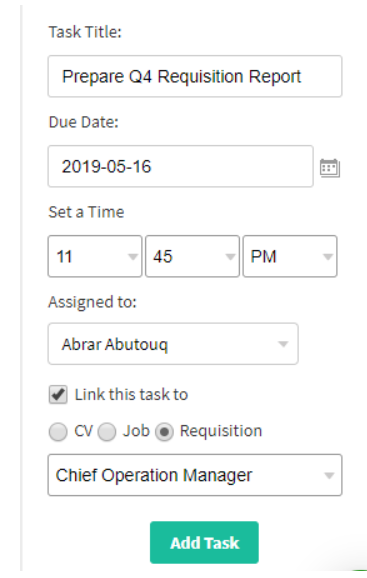Uncheck the Link this task to checkbox
The width and height of the screenshot is (367, 578).
click(58, 394)
